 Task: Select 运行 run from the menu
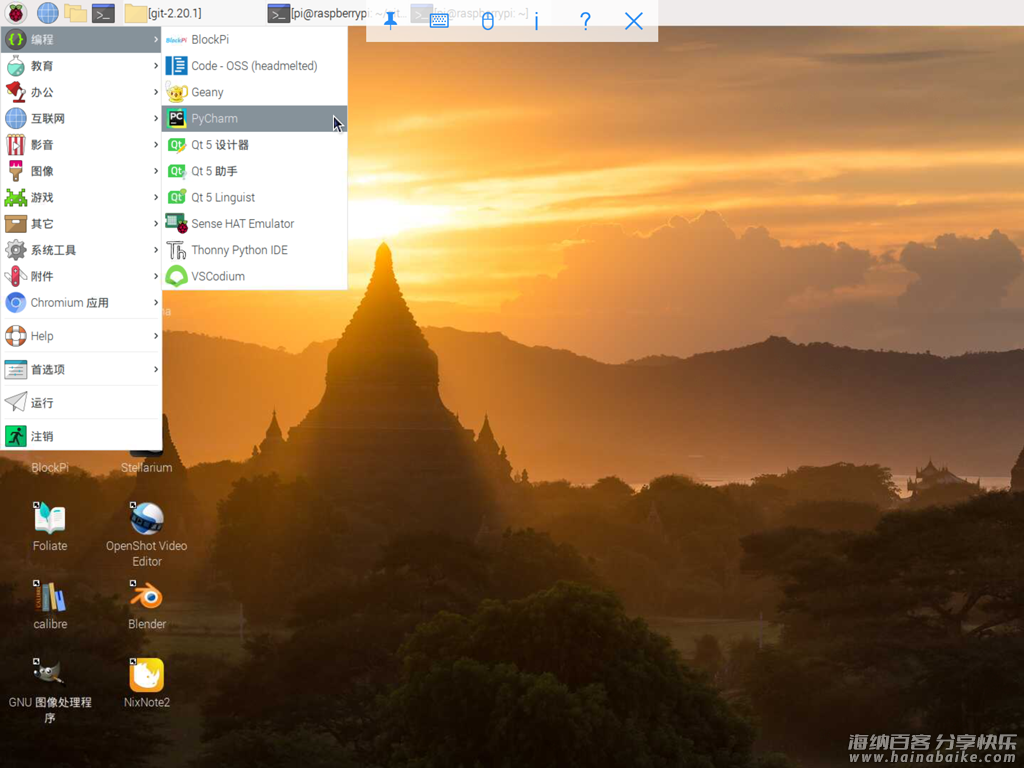tap(81, 402)
